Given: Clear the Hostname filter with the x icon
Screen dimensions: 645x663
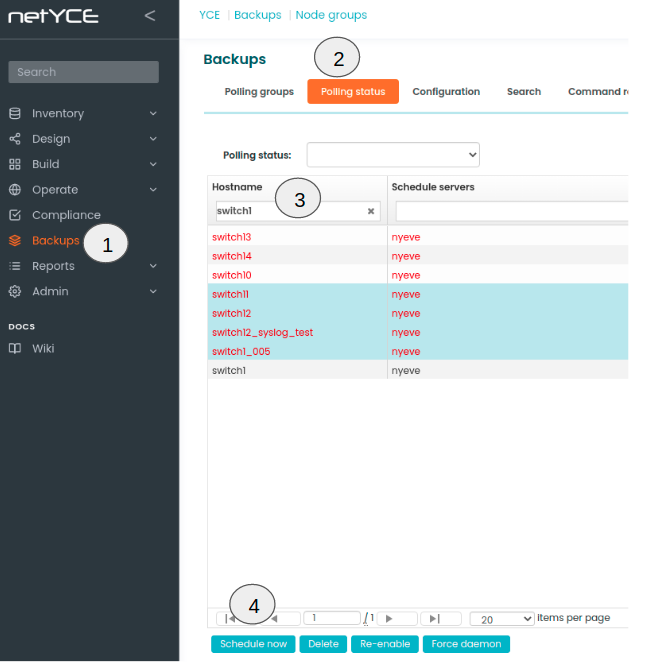Looking at the screenshot, I should point(371,211).
